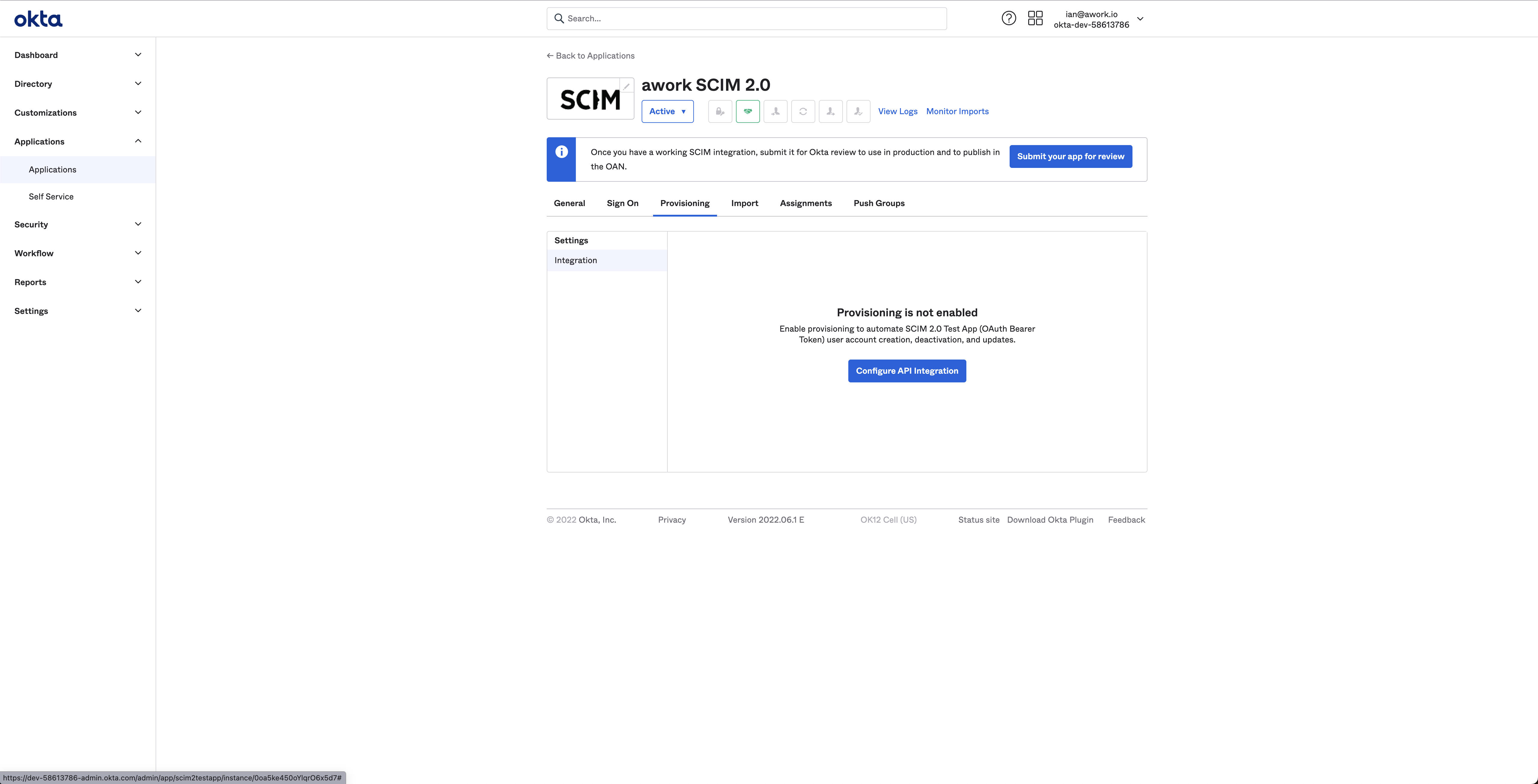The width and height of the screenshot is (1538, 784).
Task: Open the Push Groups tab
Action: click(879, 203)
